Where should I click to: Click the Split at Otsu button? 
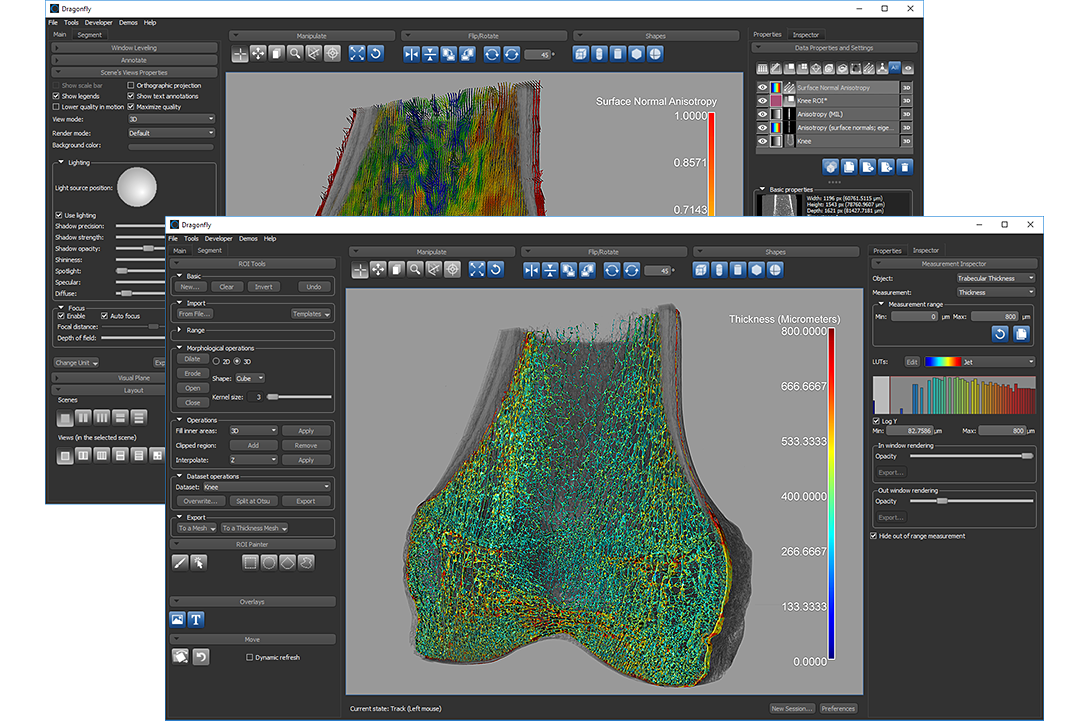[x=253, y=501]
